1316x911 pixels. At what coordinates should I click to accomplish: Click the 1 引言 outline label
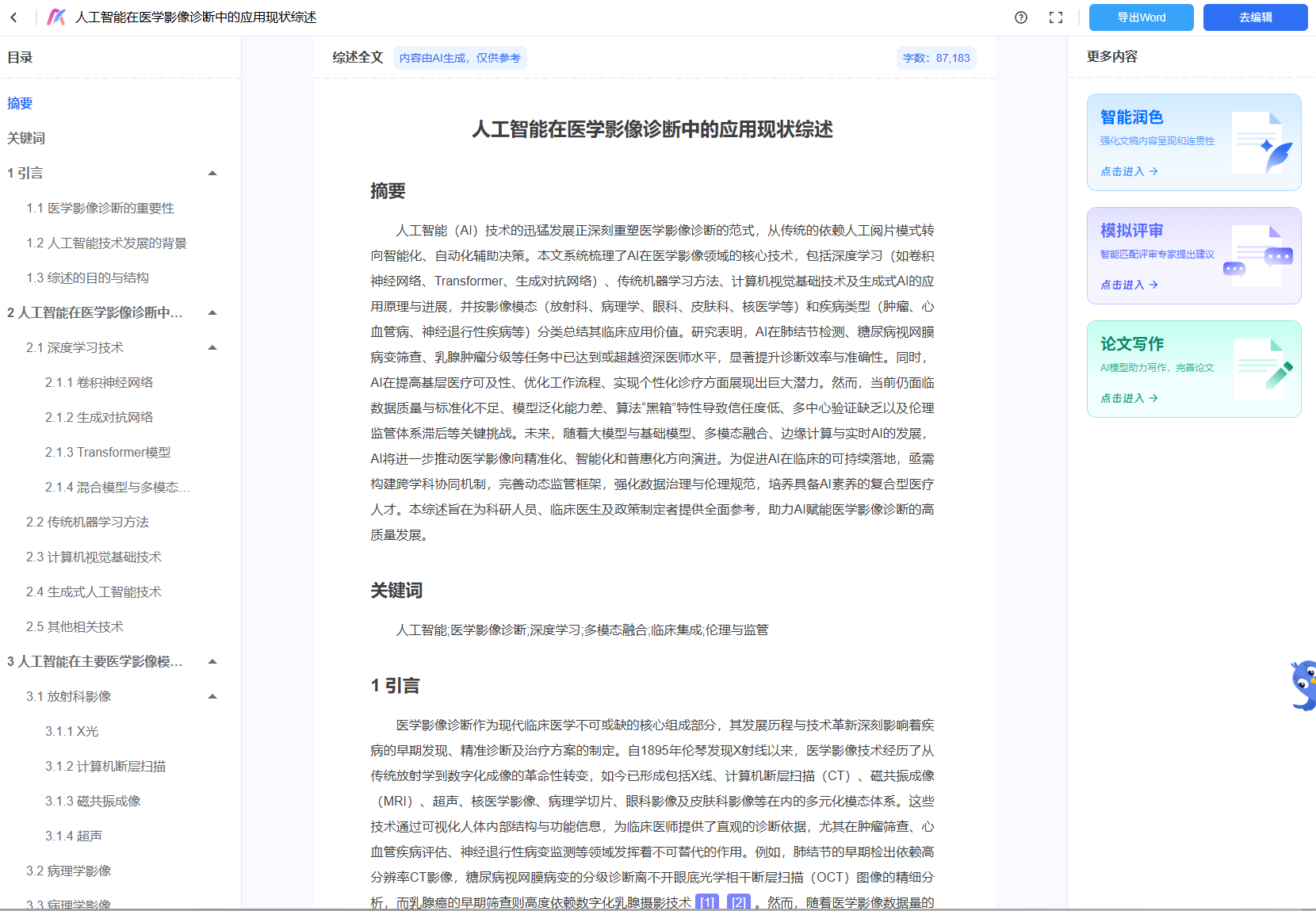pyautogui.click(x=25, y=173)
